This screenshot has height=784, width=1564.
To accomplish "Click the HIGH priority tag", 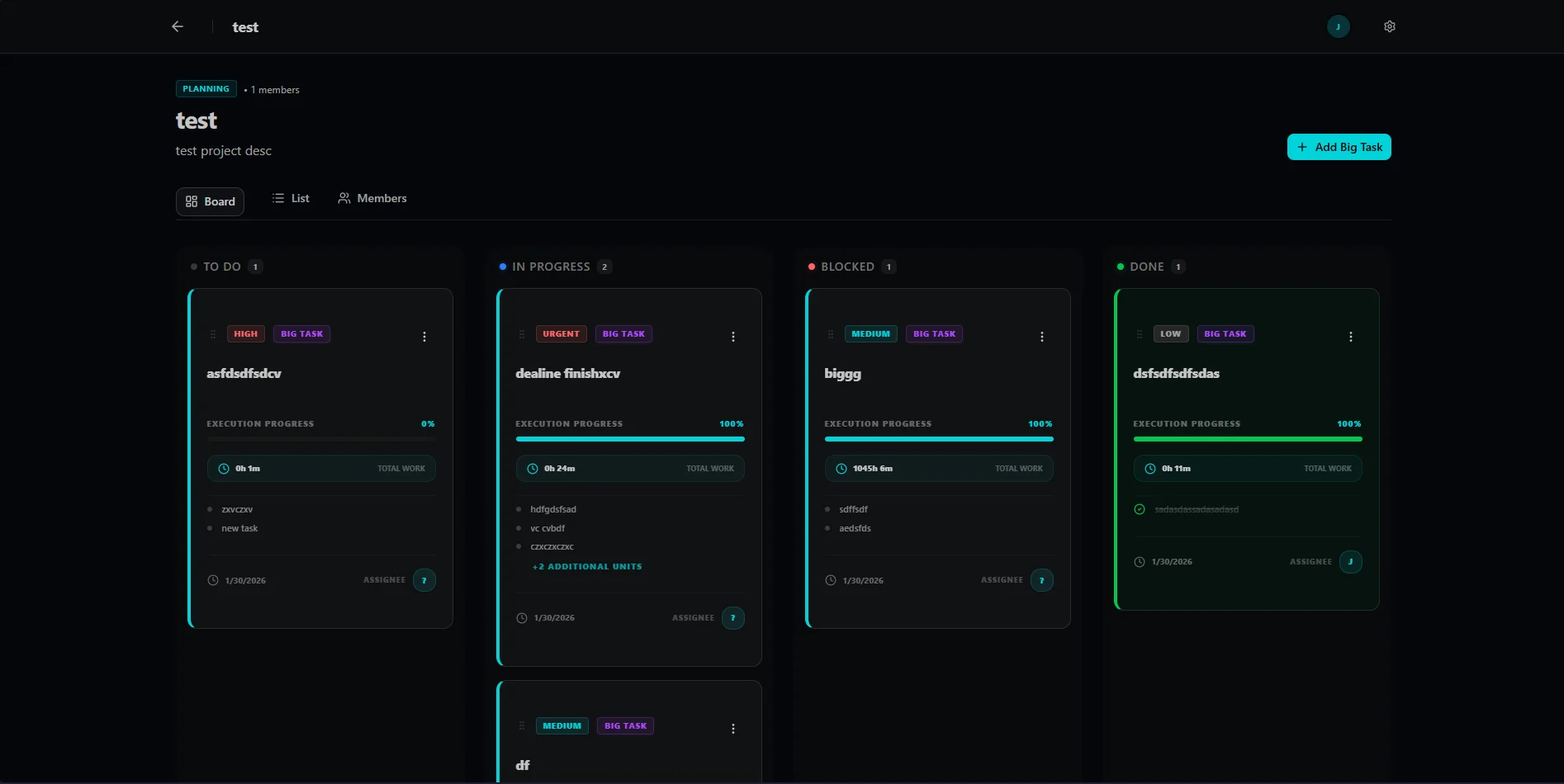I will point(246,334).
